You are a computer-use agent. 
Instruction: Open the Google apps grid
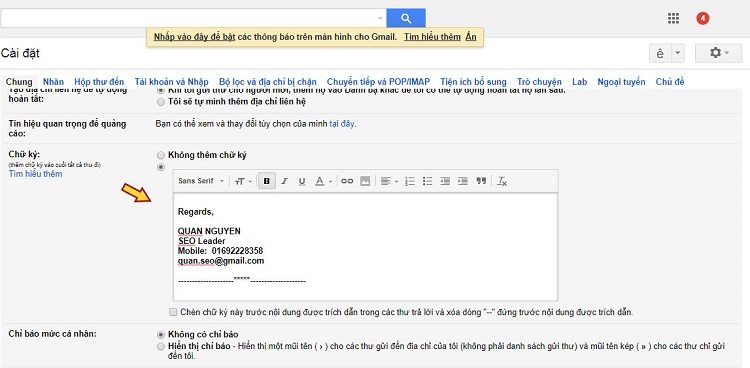pos(673,19)
